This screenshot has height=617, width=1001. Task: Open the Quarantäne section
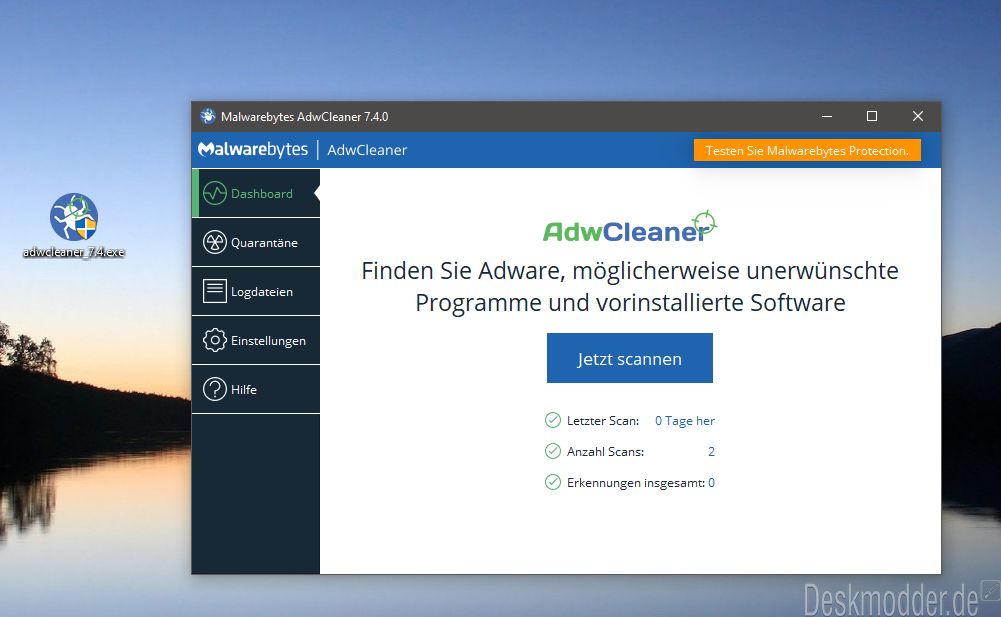tap(256, 242)
